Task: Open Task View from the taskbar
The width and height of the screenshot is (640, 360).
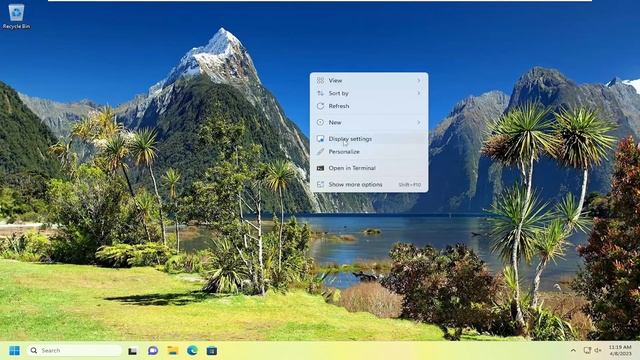Action: point(133,351)
